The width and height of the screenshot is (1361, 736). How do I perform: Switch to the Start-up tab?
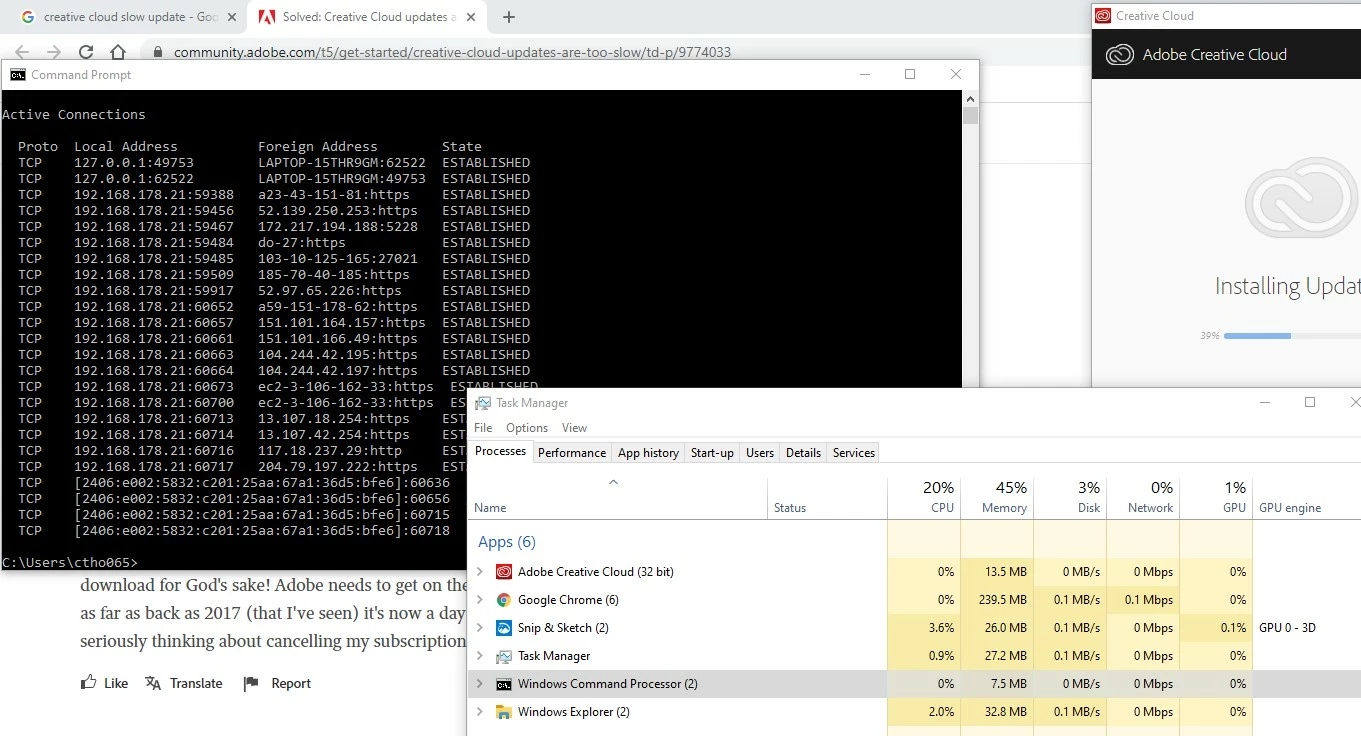coord(712,453)
